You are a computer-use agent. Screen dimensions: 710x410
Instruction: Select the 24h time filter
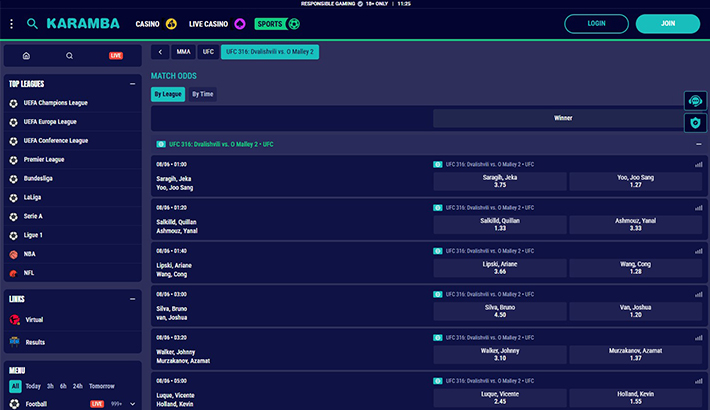pos(78,386)
